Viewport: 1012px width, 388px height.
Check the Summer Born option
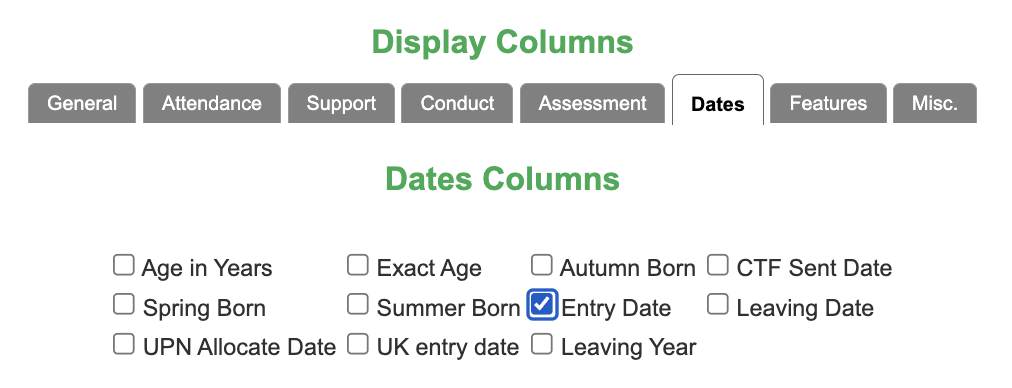[x=358, y=305]
